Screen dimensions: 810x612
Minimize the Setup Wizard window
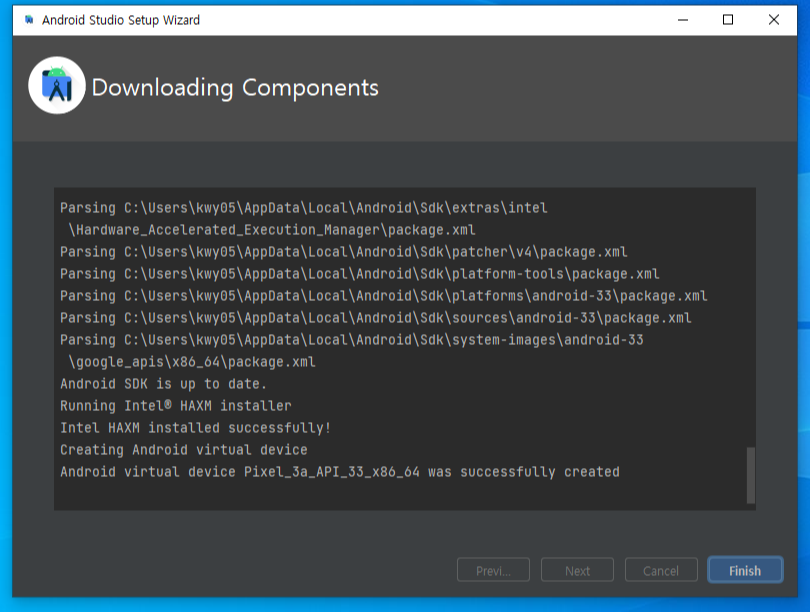pyautogui.click(x=683, y=20)
